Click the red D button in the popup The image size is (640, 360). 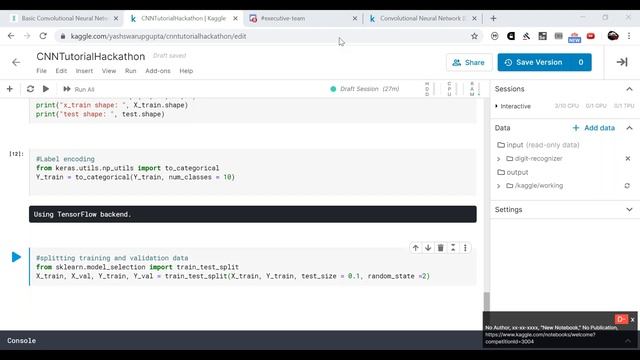pos(621,319)
